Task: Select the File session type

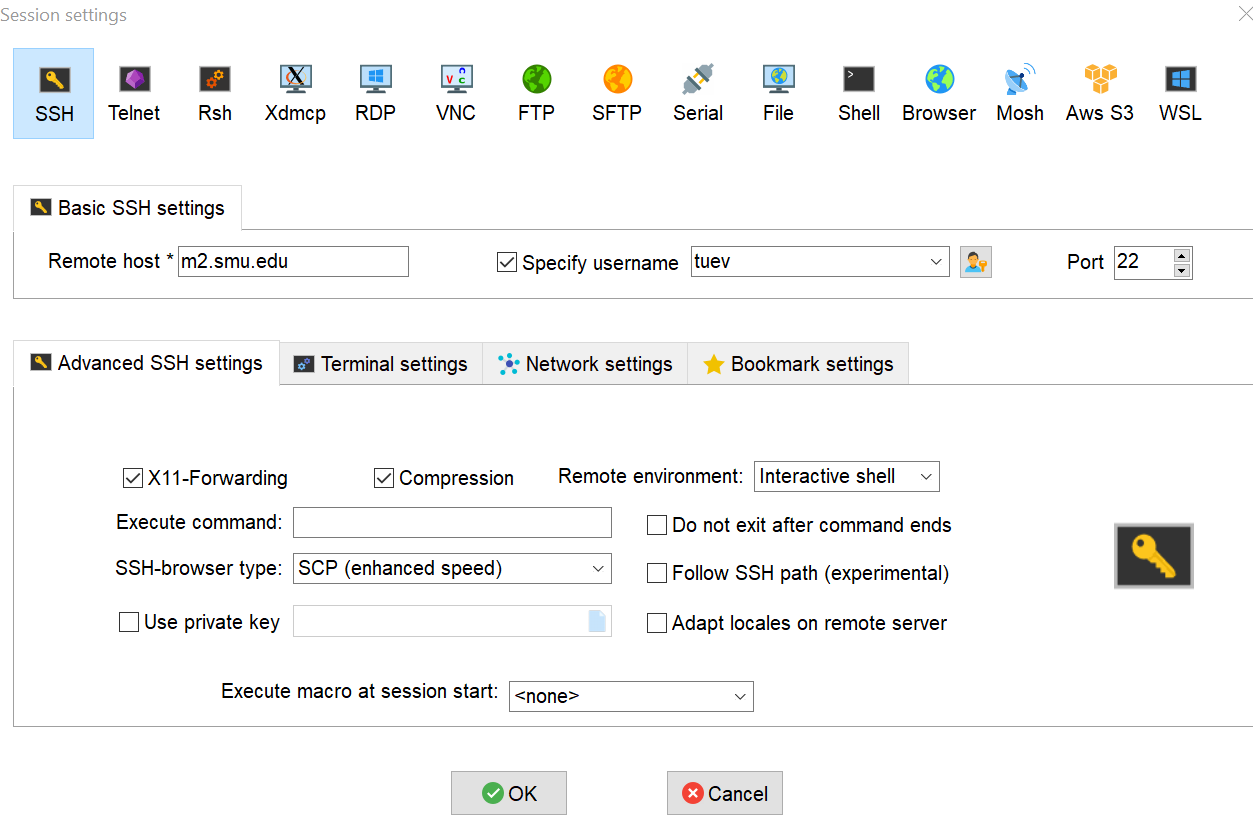Action: [x=778, y=94]
